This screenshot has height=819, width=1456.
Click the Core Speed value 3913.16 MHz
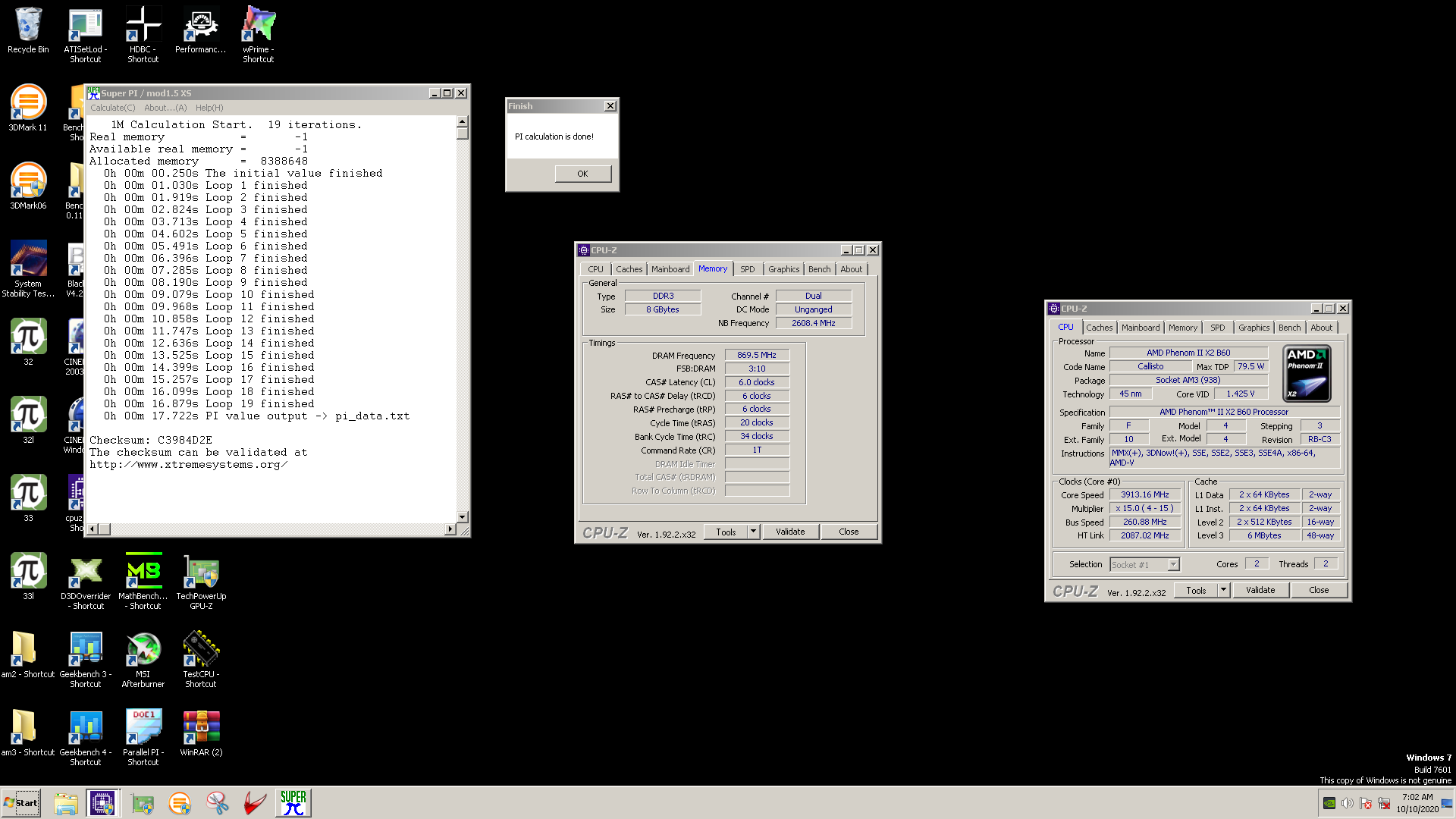[1145, 494]
